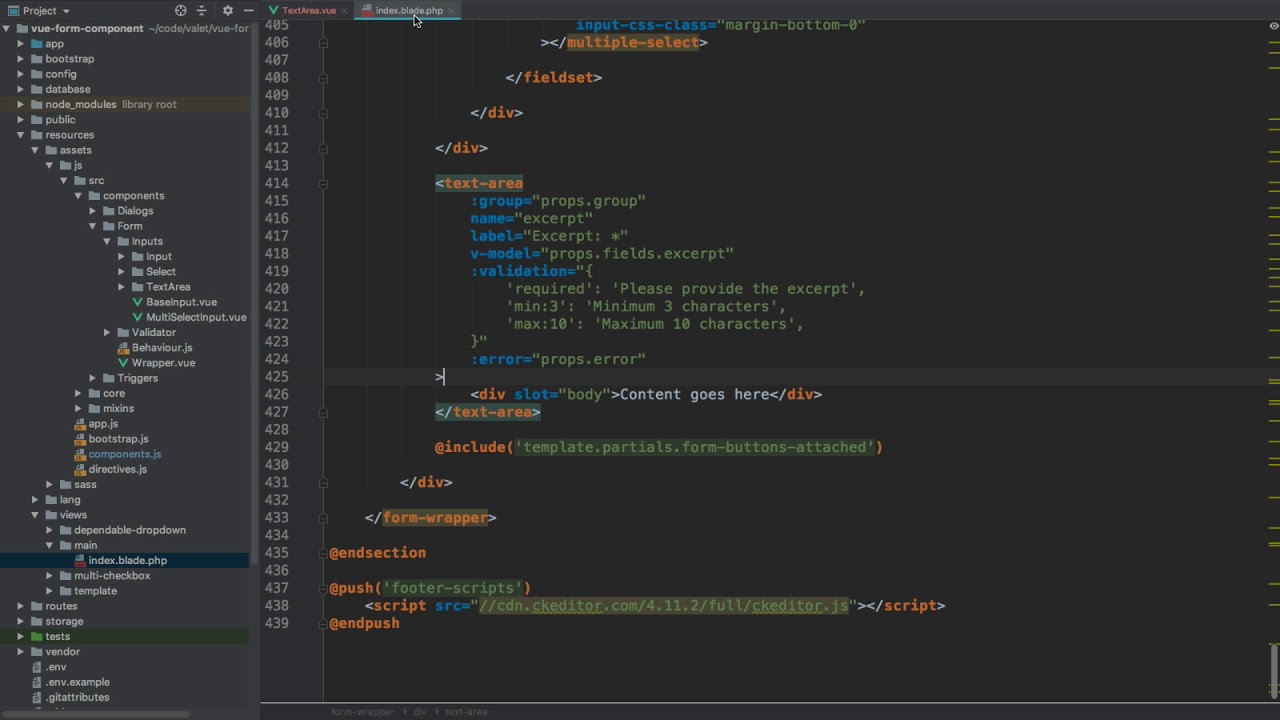Click the locate file target icon
Screen dimensions: 1280x720
point(181,11)
